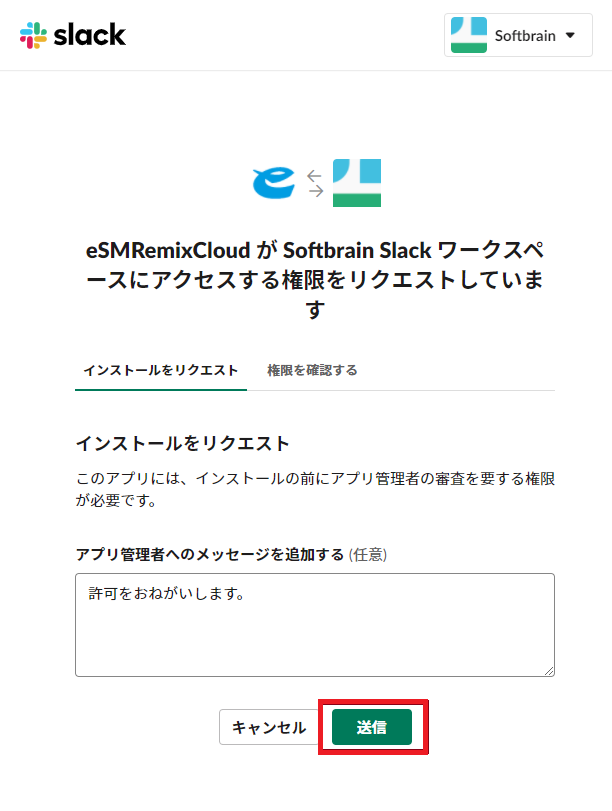Click the text 許可をおねがいします。 in message box
Image resolution: width=612 pixels, height=811 pixels.
tap(167, 594)
